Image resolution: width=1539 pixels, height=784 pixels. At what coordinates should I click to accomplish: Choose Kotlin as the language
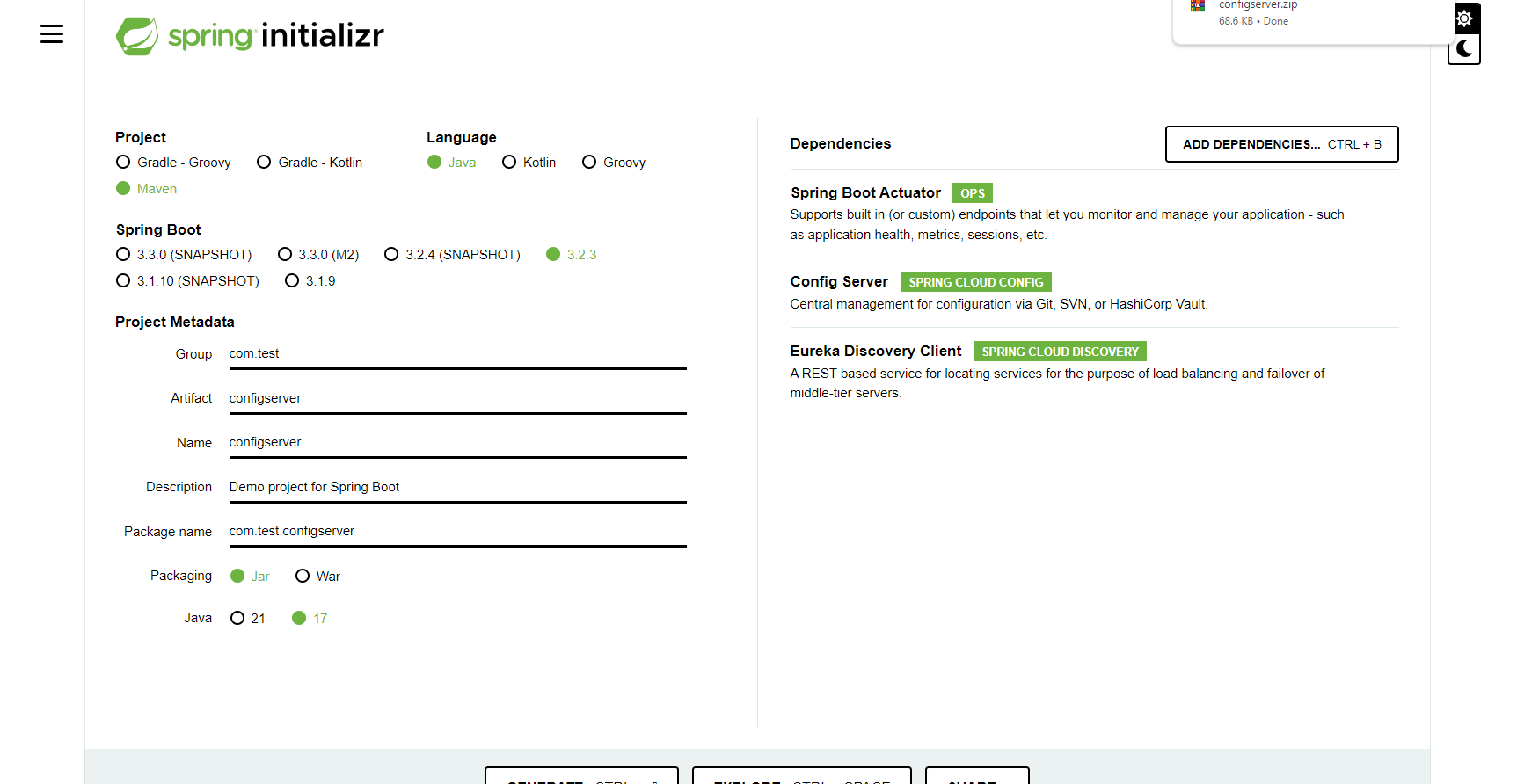point(529,163)
